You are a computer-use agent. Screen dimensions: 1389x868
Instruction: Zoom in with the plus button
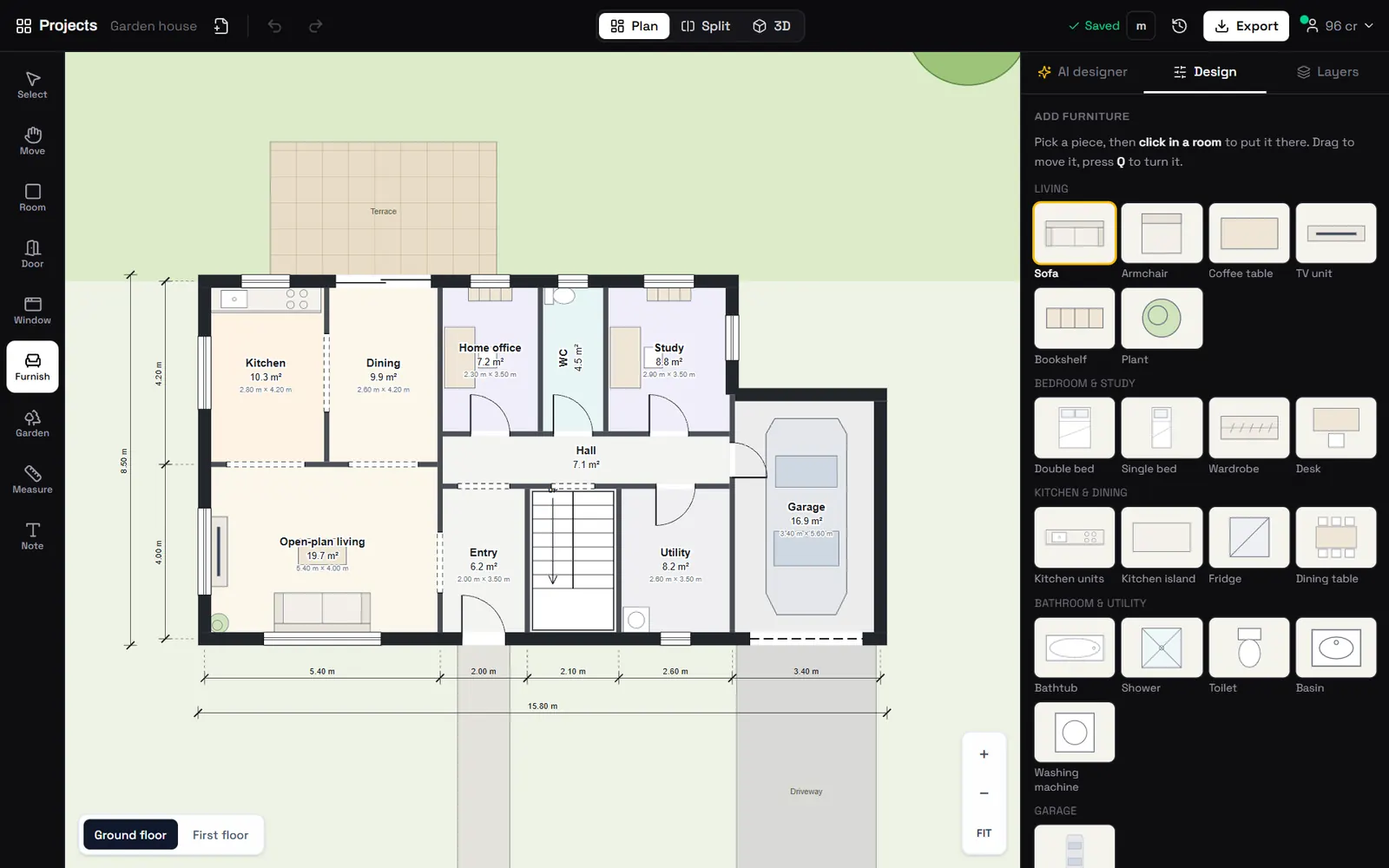[984, 754]
